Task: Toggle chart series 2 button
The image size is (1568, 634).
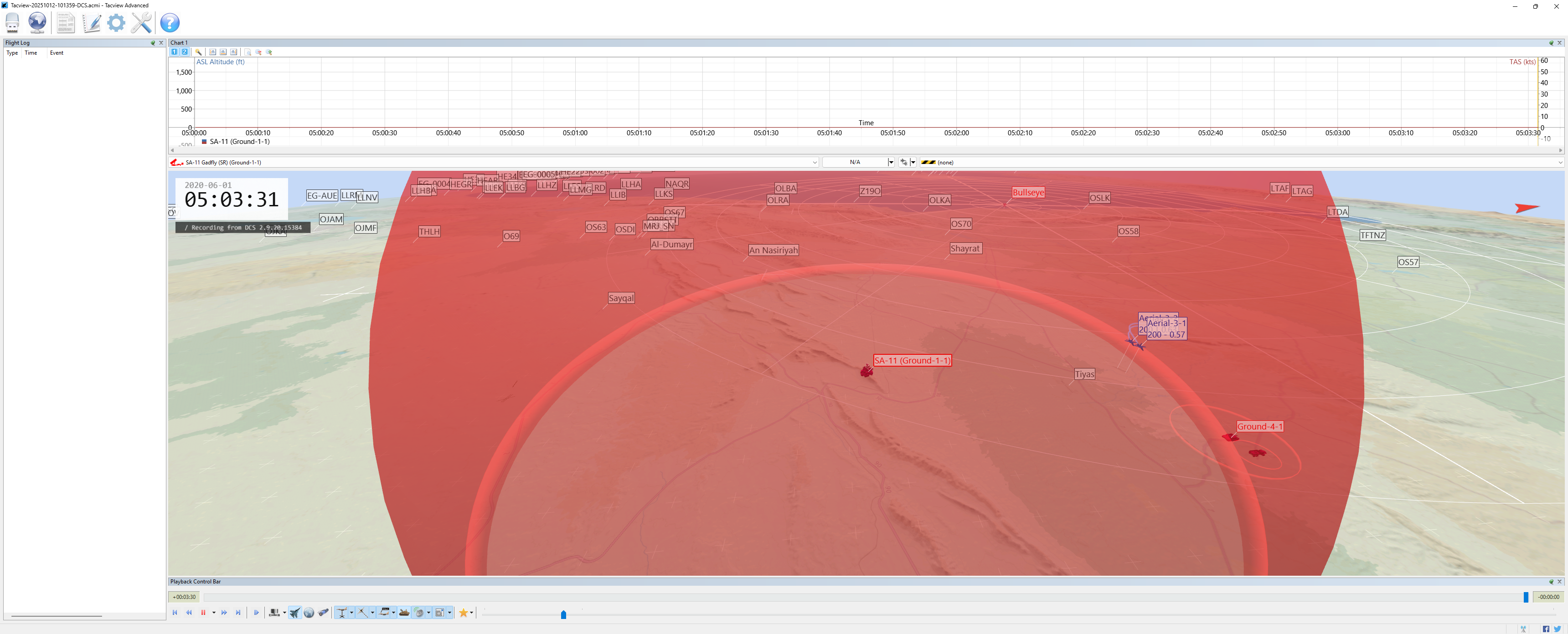Action: point(185,52)
